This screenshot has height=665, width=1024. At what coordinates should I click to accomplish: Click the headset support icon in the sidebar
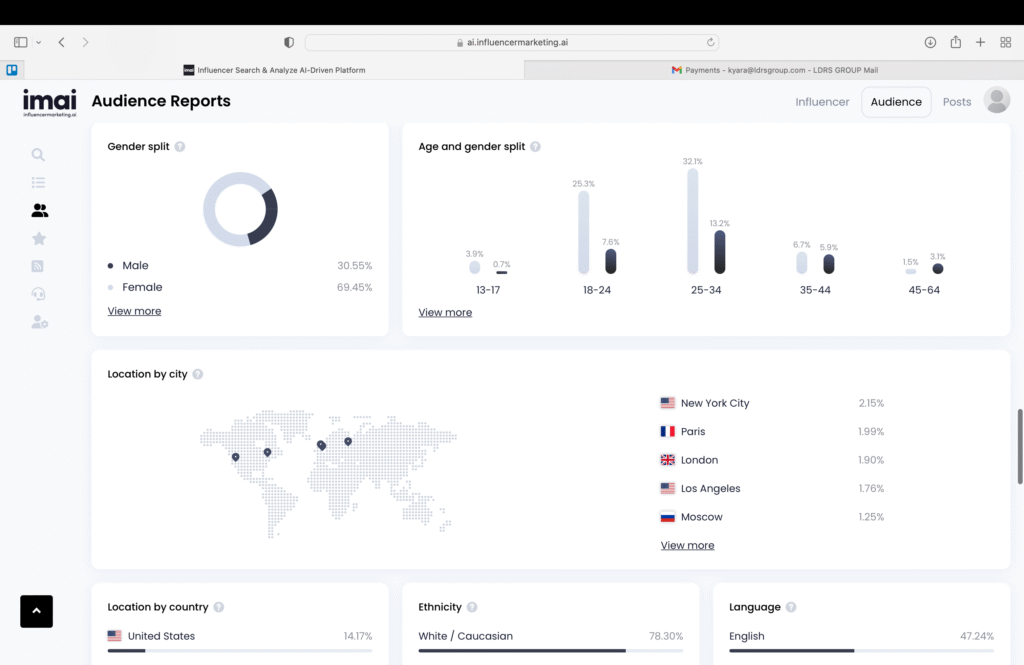pos(38,293)
